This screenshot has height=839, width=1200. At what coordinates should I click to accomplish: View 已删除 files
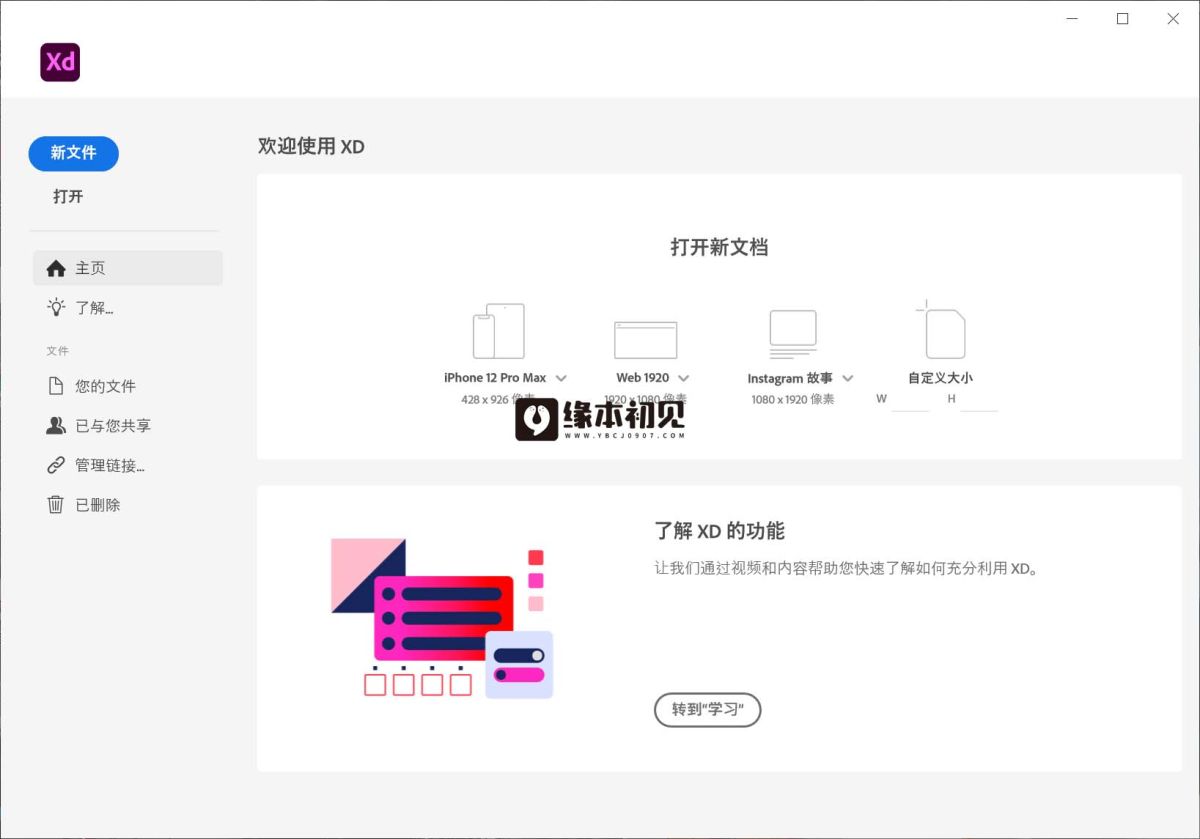coord(128,505)
